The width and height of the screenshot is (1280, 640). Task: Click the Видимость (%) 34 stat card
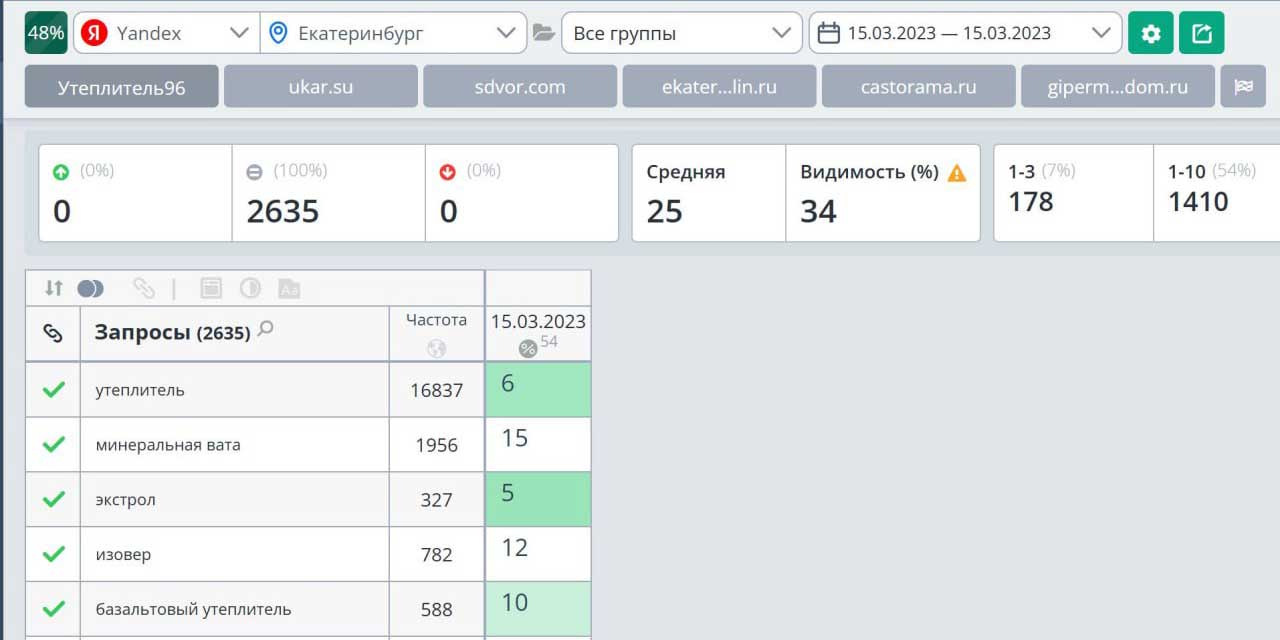883,193
